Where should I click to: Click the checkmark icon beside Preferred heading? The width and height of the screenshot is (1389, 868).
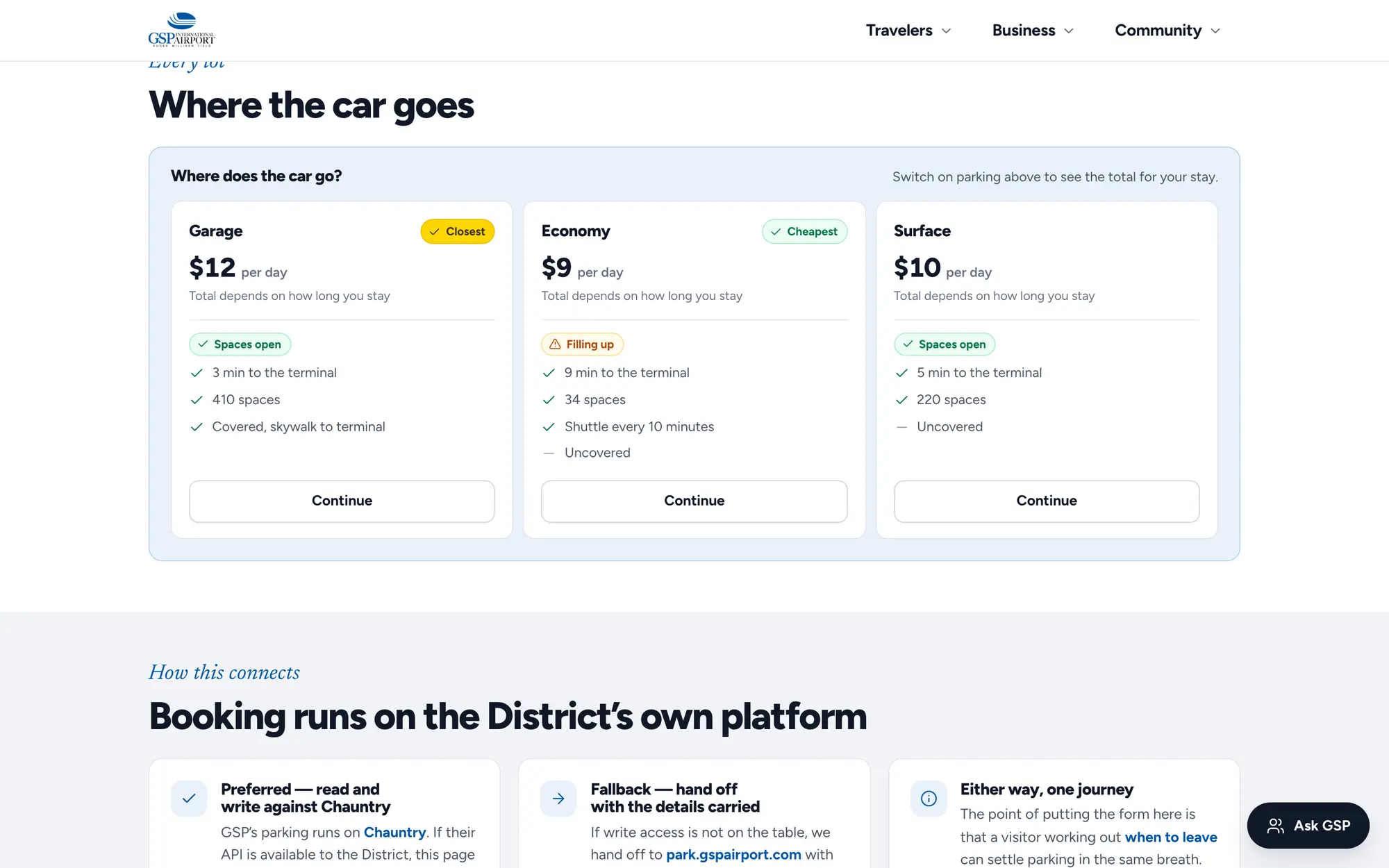[189, 799]
